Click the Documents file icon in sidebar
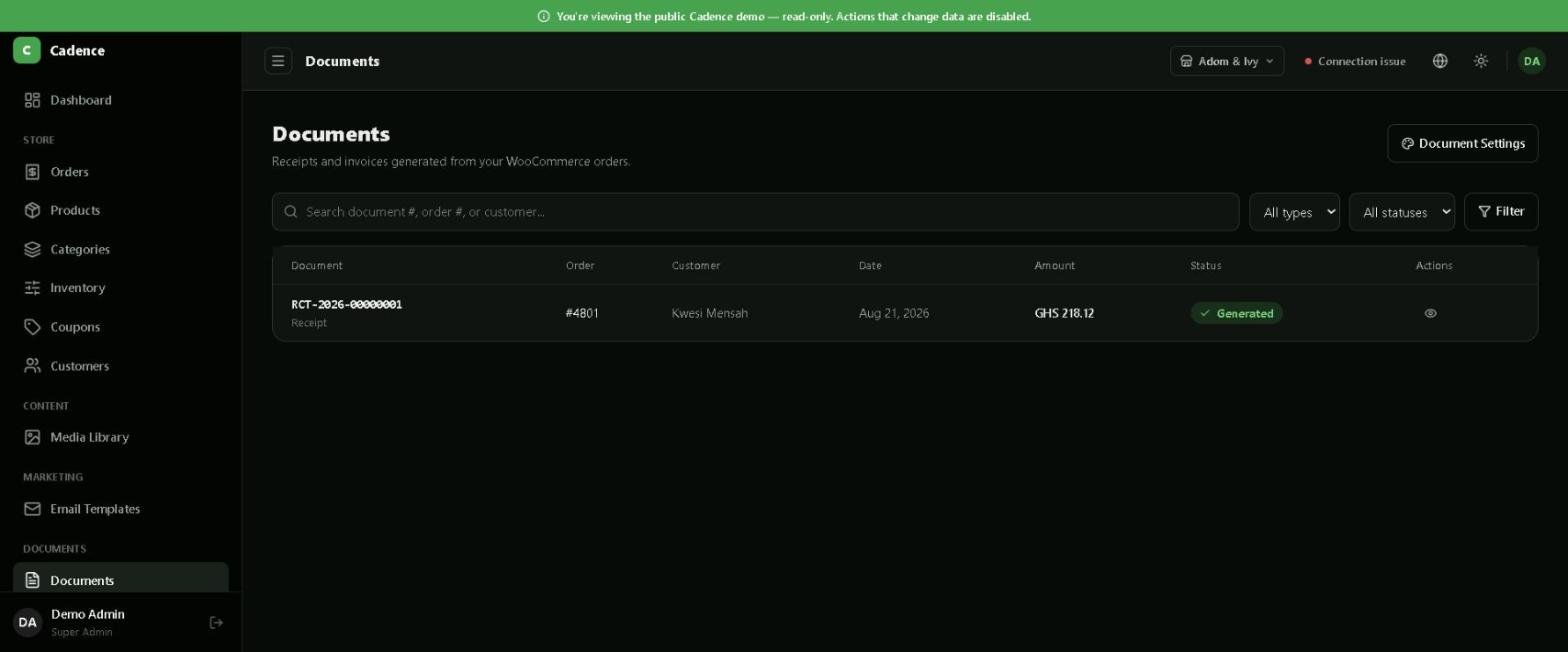 [32, 580]
